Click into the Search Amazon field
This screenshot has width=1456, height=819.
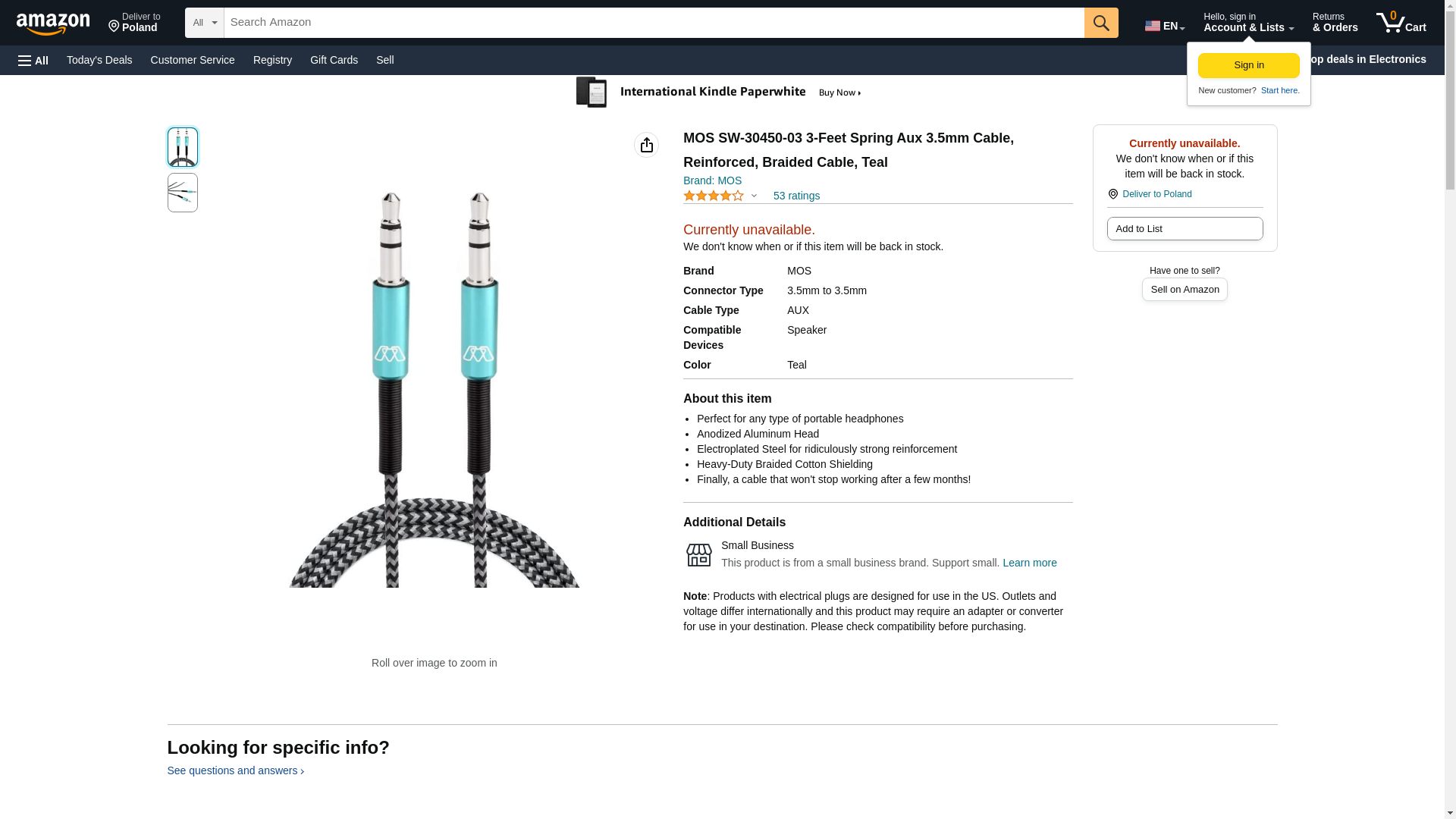pyautogui.click(x=652, y=23)
